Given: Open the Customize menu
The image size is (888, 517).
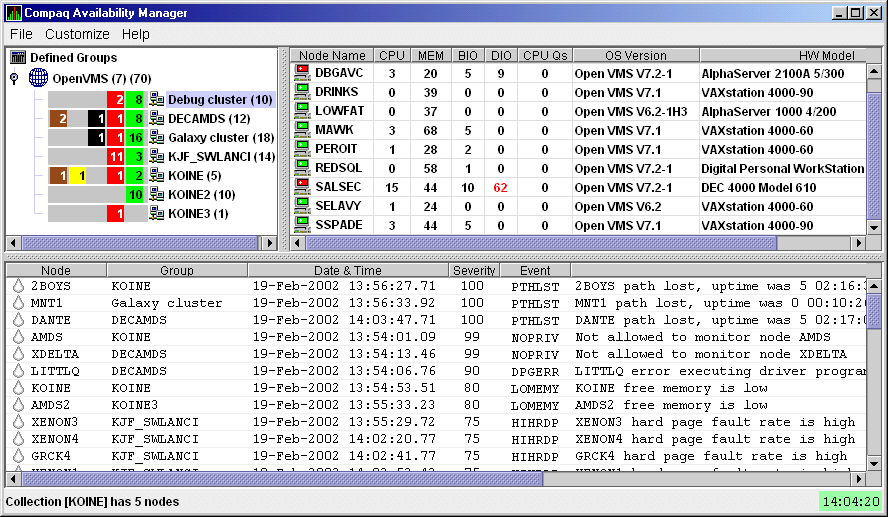Looking at the screenshot, I should click(x=77, y=34).
